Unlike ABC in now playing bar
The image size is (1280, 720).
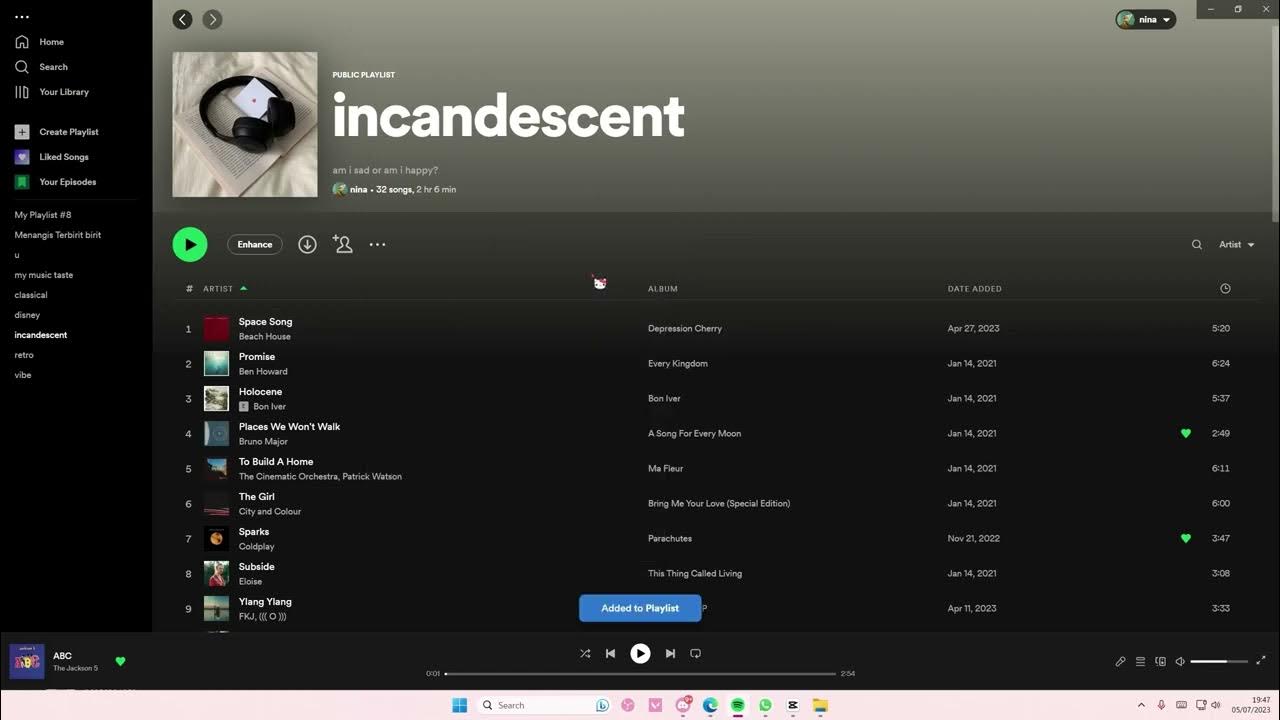(120, 661)
